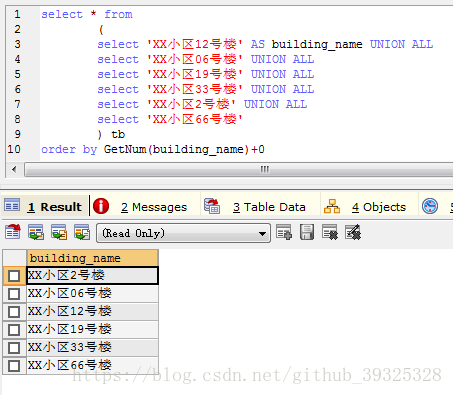The height and width of the screenshot is (395, 453).
Task: Tick the checkbox for XX小区2号楼 row
Action: tap(14, 276)
